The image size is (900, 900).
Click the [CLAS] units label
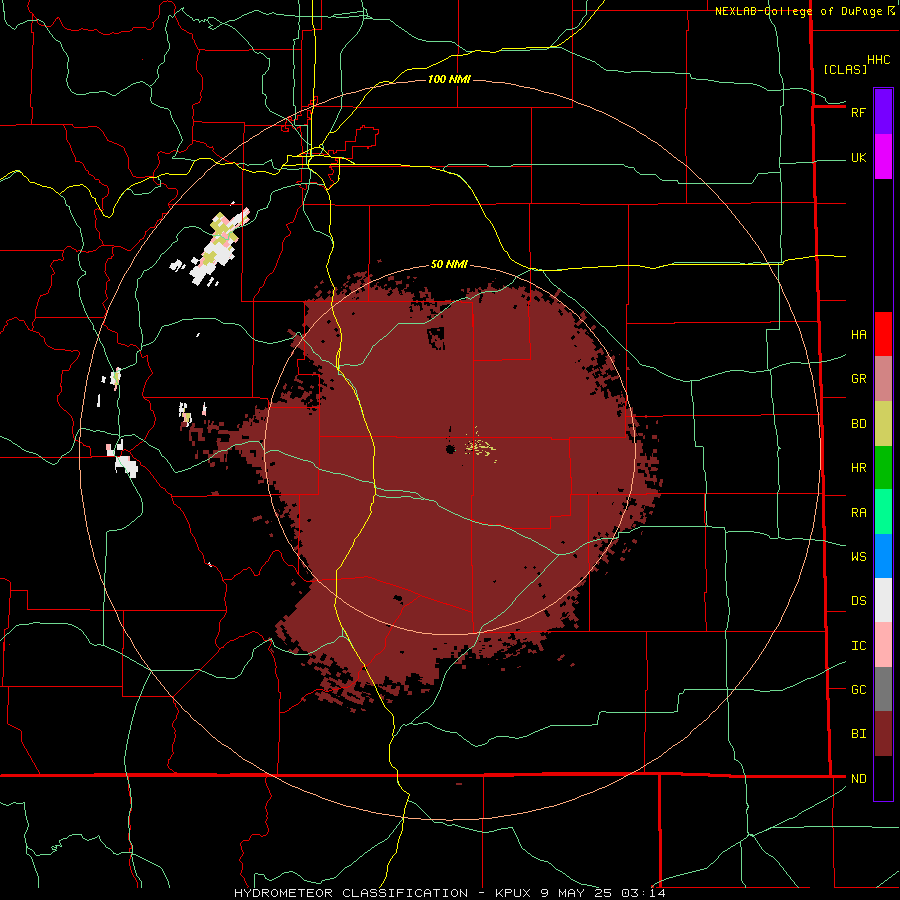(845, 69)
